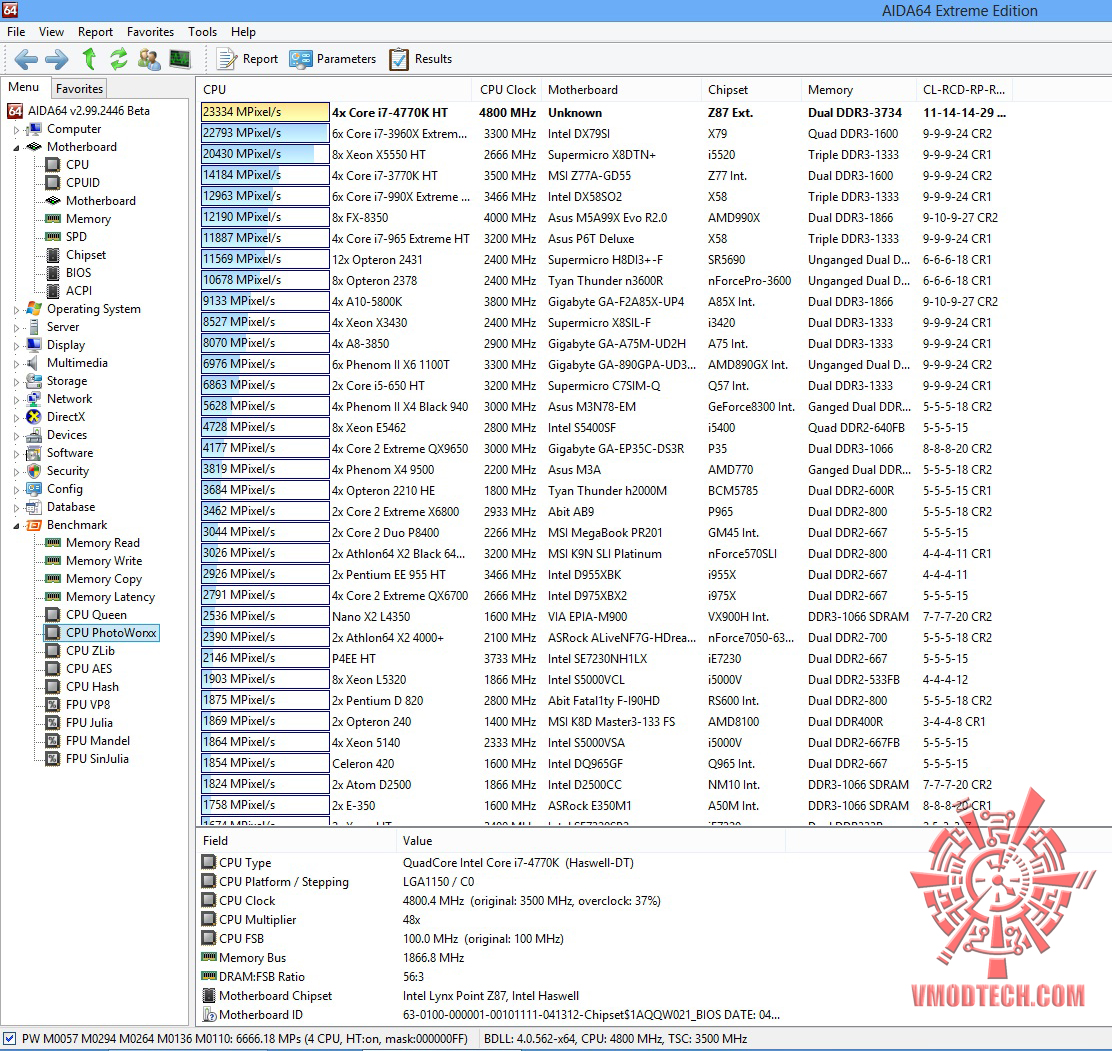Click the DRAM:FSB Ratio field row

pos(492,977)
